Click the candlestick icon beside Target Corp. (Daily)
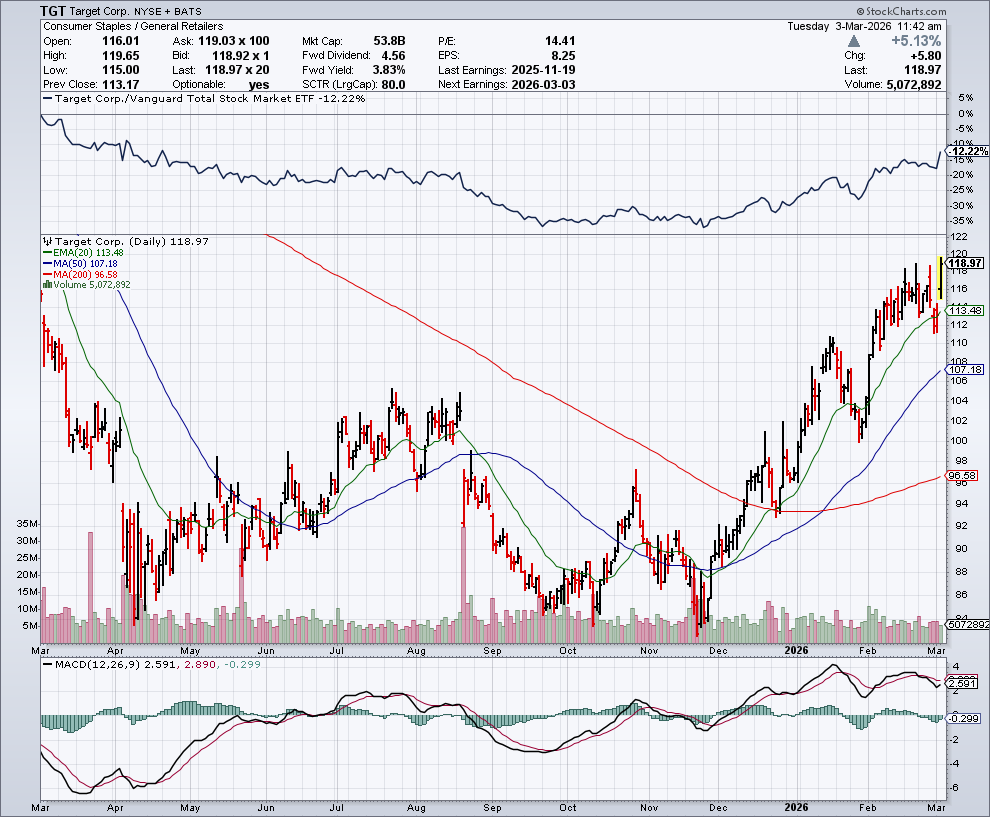The image size is (990, 817). tap(46, 241)
